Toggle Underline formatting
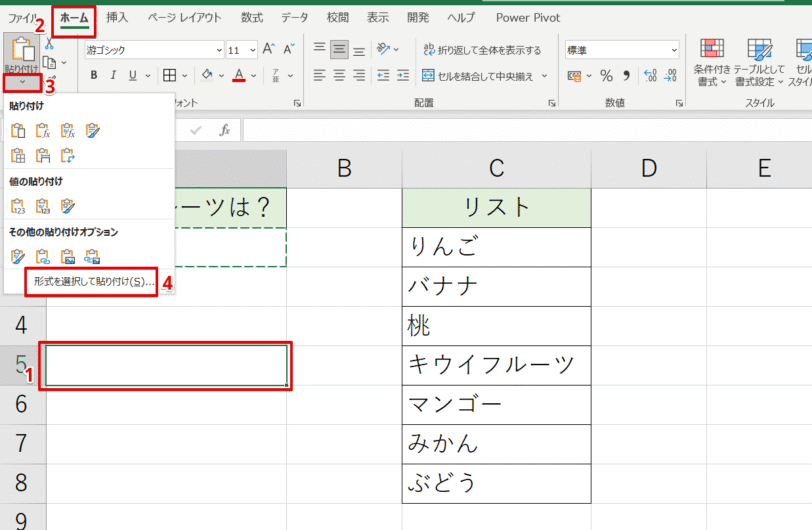This screenshot has height=530, width=812. pos(133,75)
